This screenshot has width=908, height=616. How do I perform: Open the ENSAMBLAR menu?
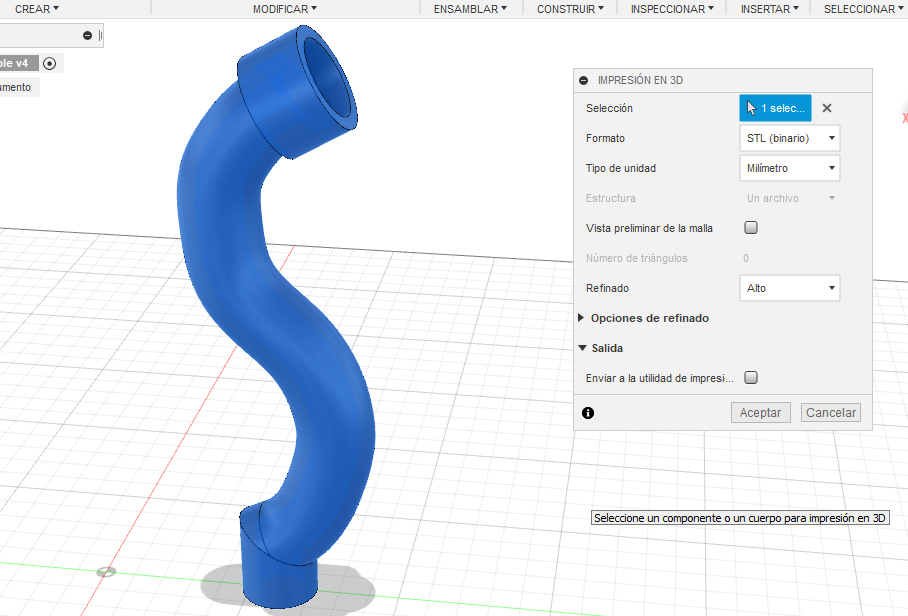pyautogui.click(x=470, y=9)
